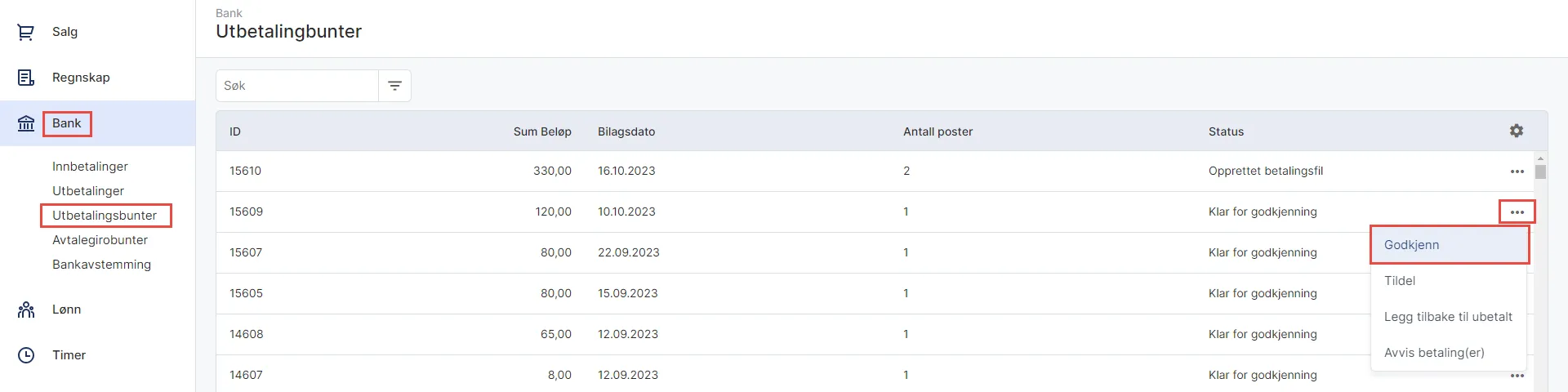1568x392 pixels.
Task: Click the Bank building icon
Action: click(26, 123)
